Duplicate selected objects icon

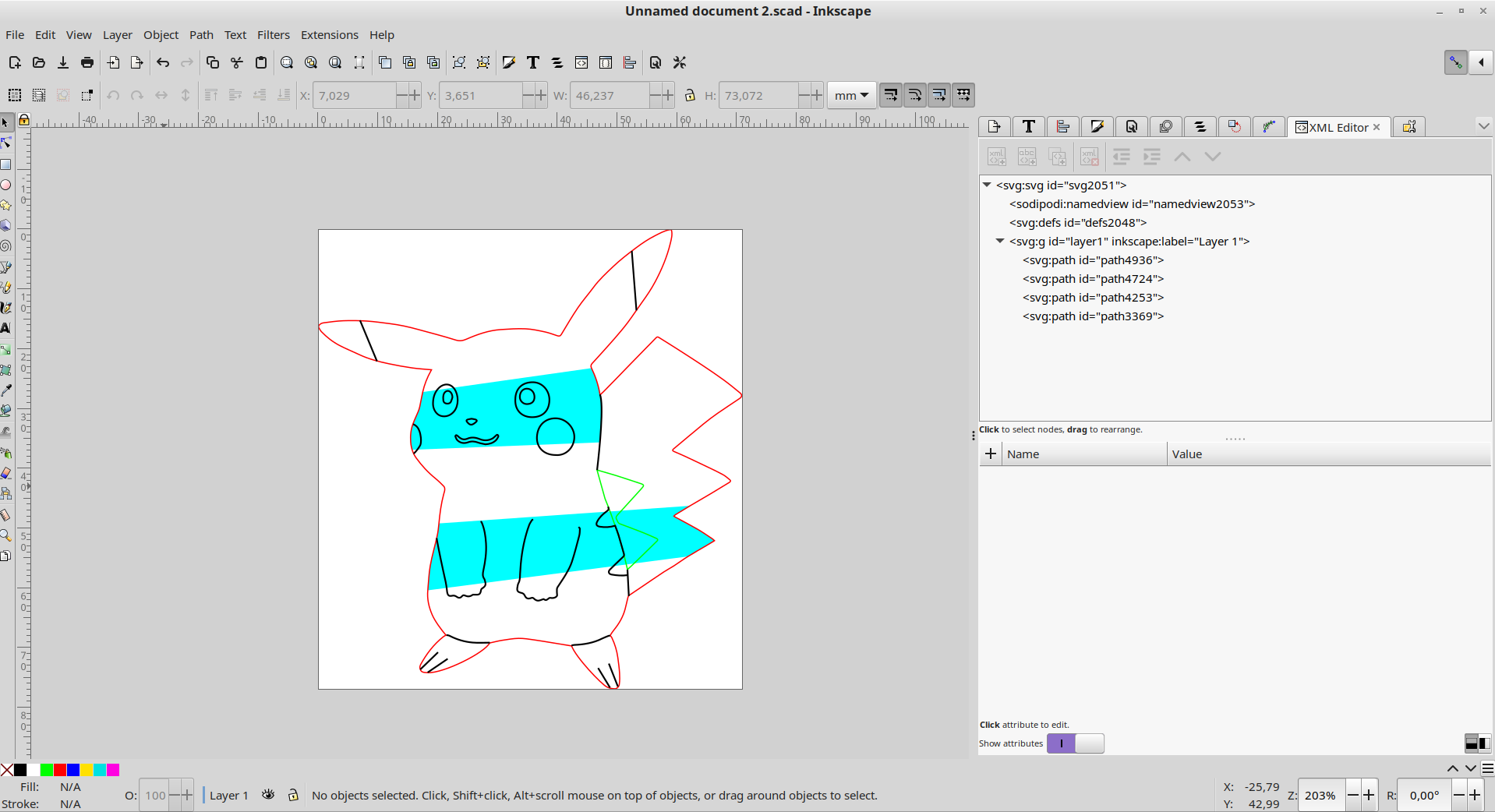(x=385, y=62)
